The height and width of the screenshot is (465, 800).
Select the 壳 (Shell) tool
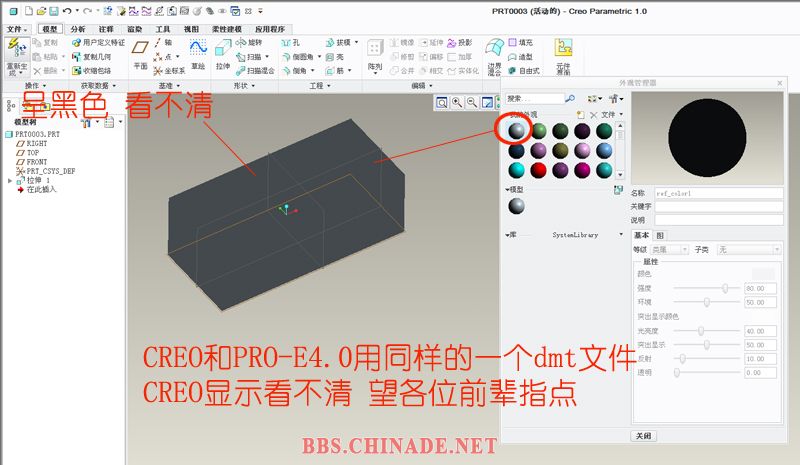[x=335, y=57]
